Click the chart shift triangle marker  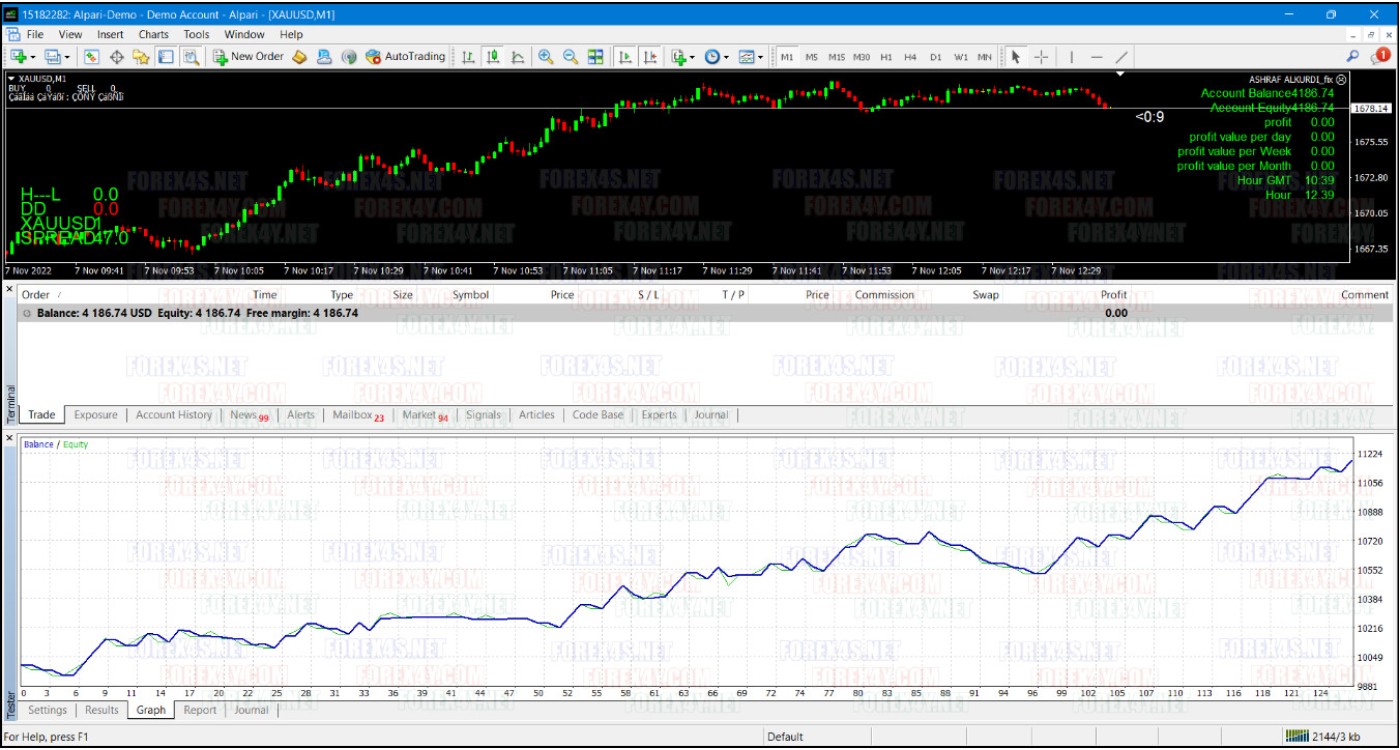tap(1120, 74)
